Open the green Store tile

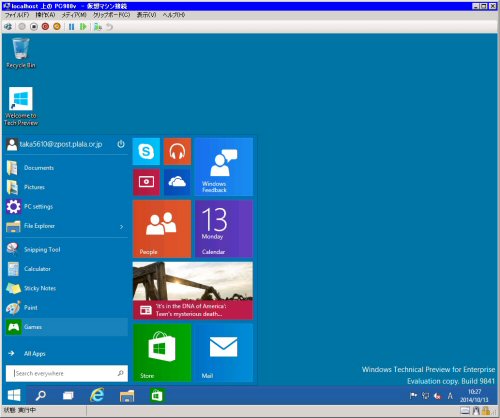pyautogui.click(x=162, y=353)
